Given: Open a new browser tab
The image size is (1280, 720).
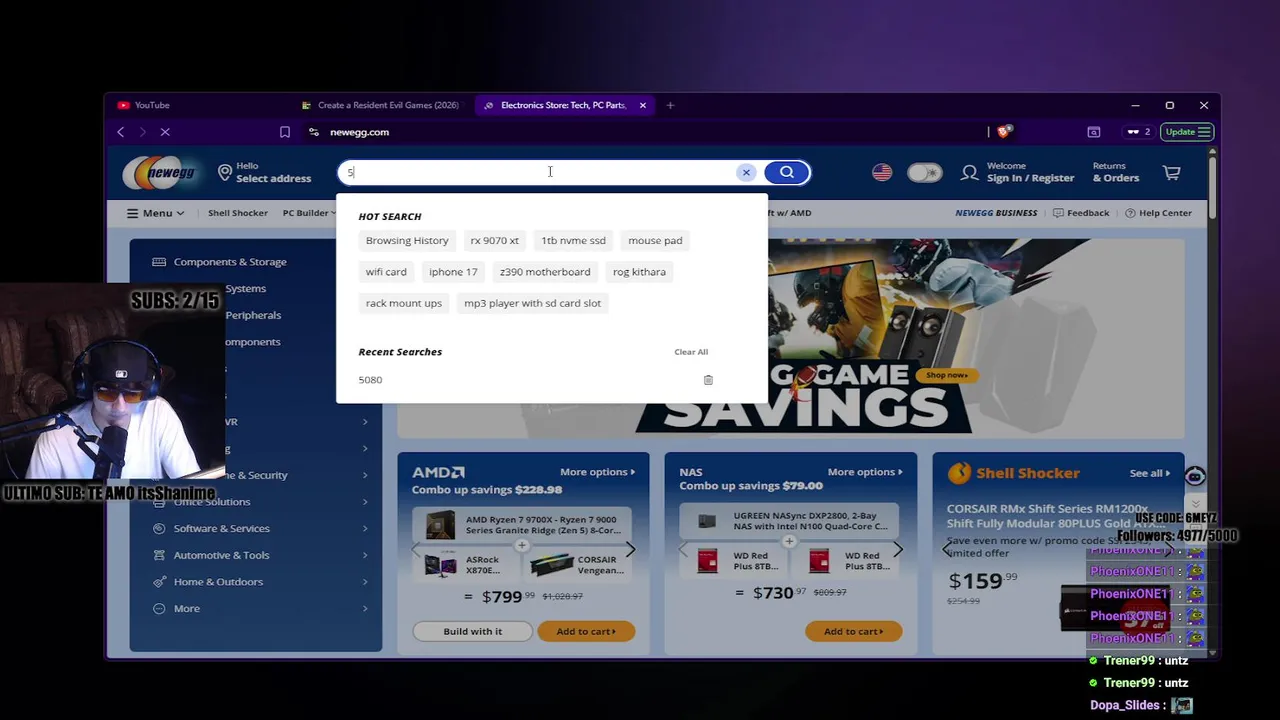Looking at the screenshot, I should click(x=670, y=105).
